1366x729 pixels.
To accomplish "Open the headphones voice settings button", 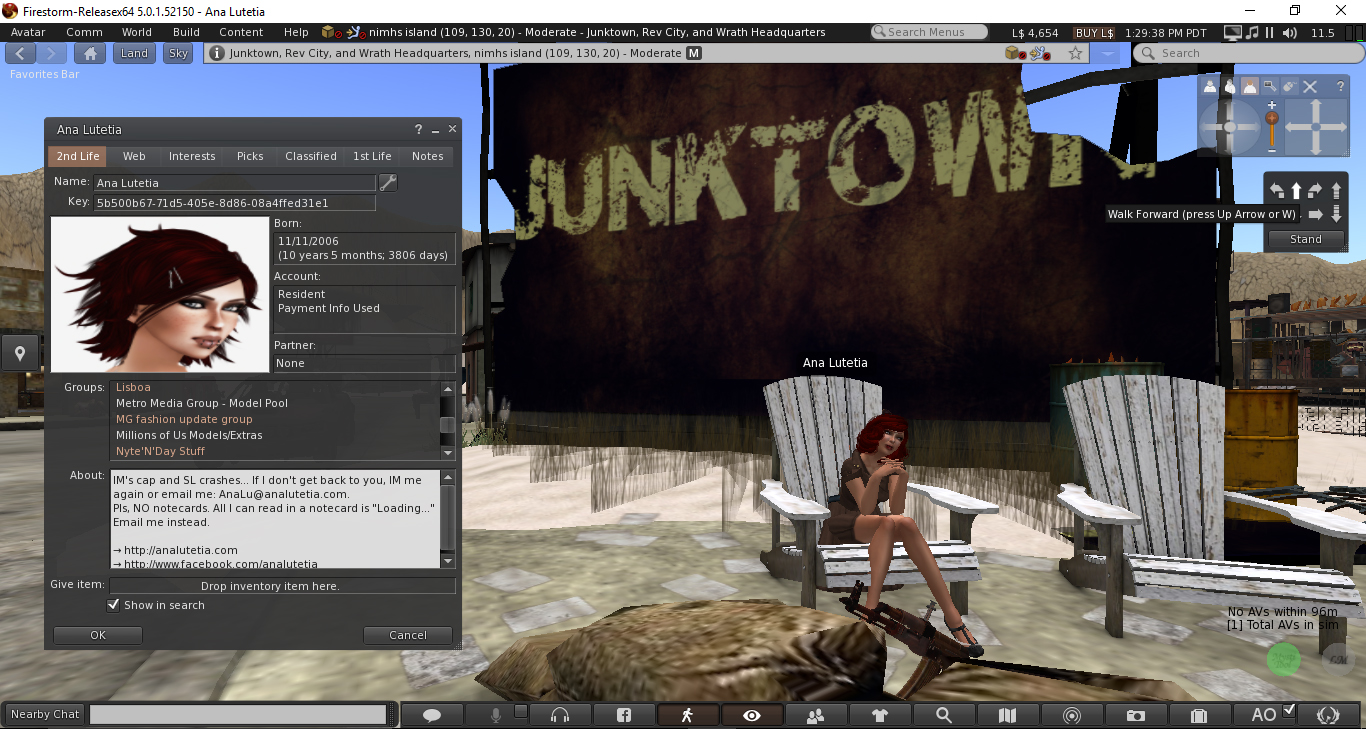I will point(559,715).
